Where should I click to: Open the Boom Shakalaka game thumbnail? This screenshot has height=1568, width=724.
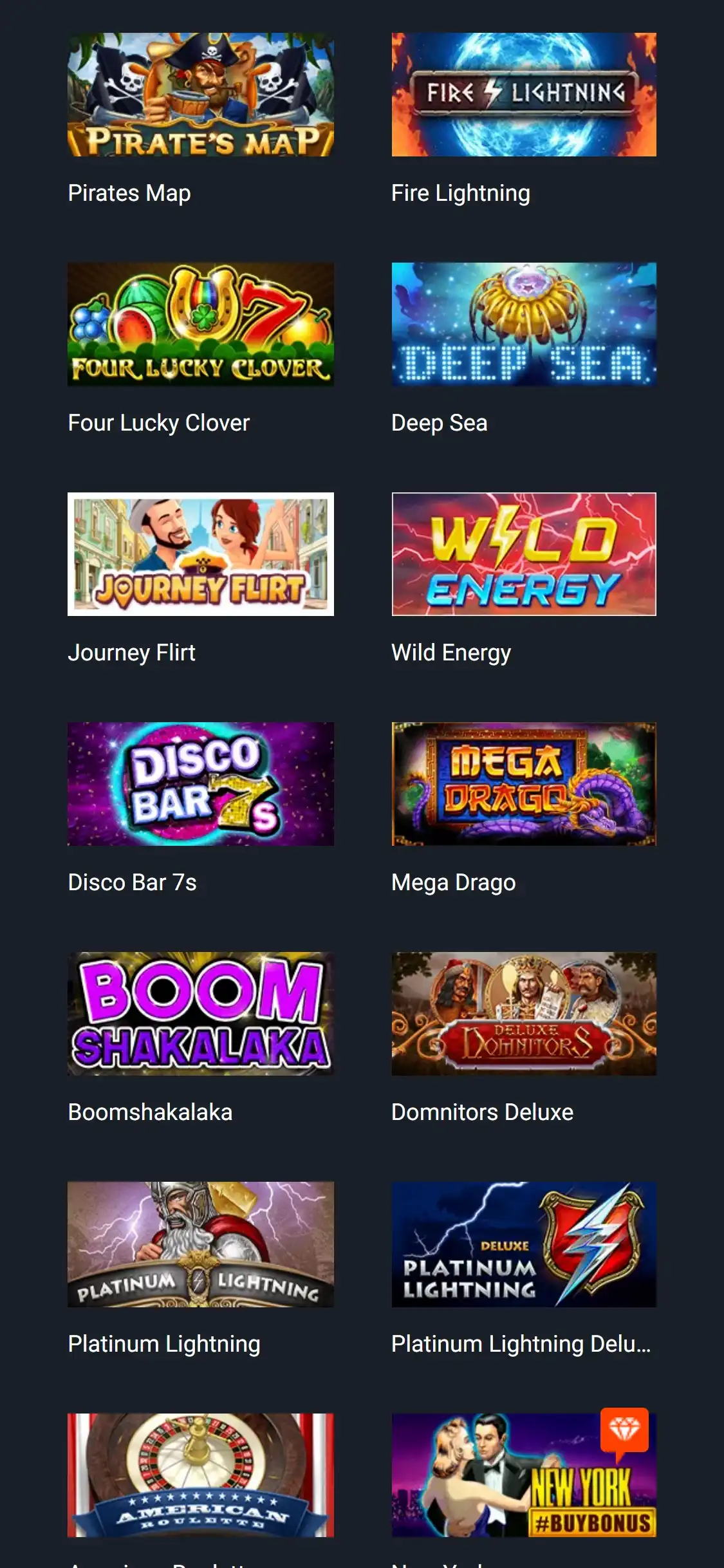pyautogui.click(x=201, y=1014)
